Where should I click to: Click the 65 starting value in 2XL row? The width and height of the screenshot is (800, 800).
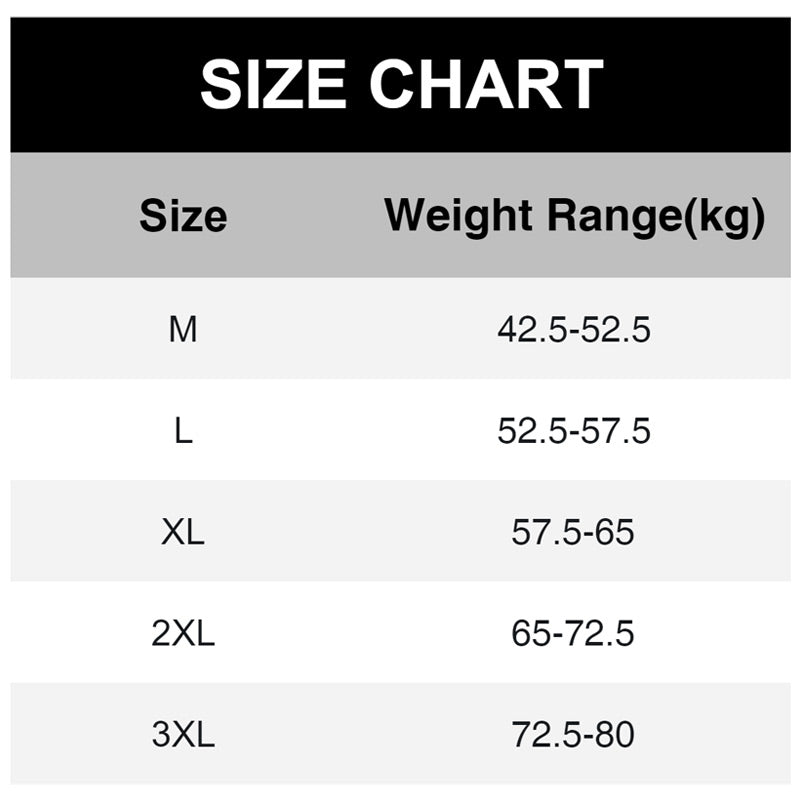tap(530, 634)
